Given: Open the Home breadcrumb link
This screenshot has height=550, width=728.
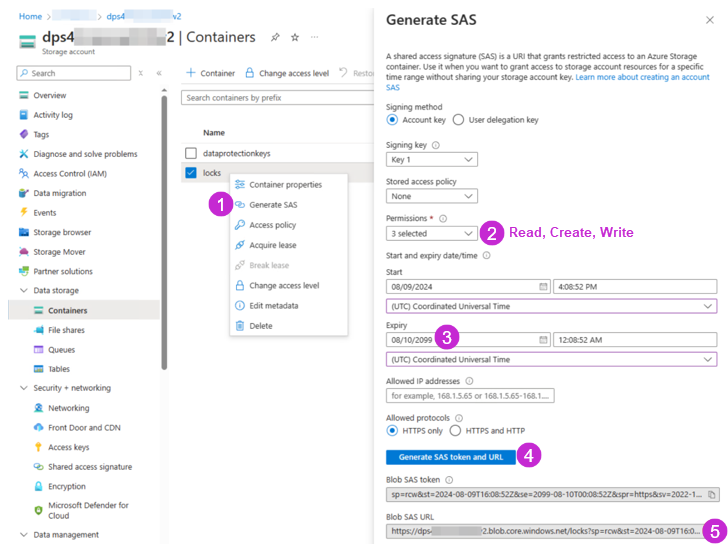Looking at the screenshot, I should (x=30, y=16).
